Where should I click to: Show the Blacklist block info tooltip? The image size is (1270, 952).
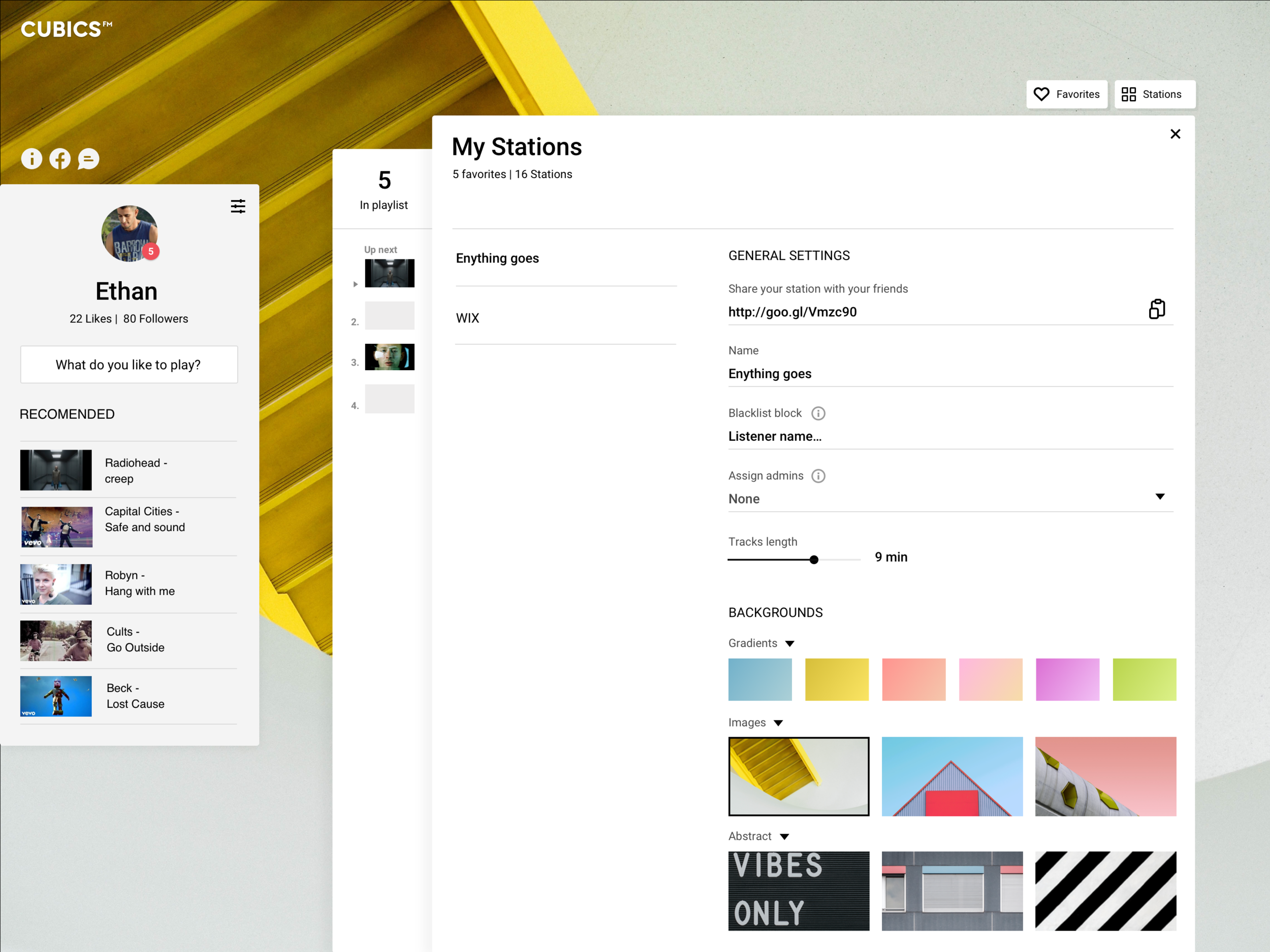(818, 413)
